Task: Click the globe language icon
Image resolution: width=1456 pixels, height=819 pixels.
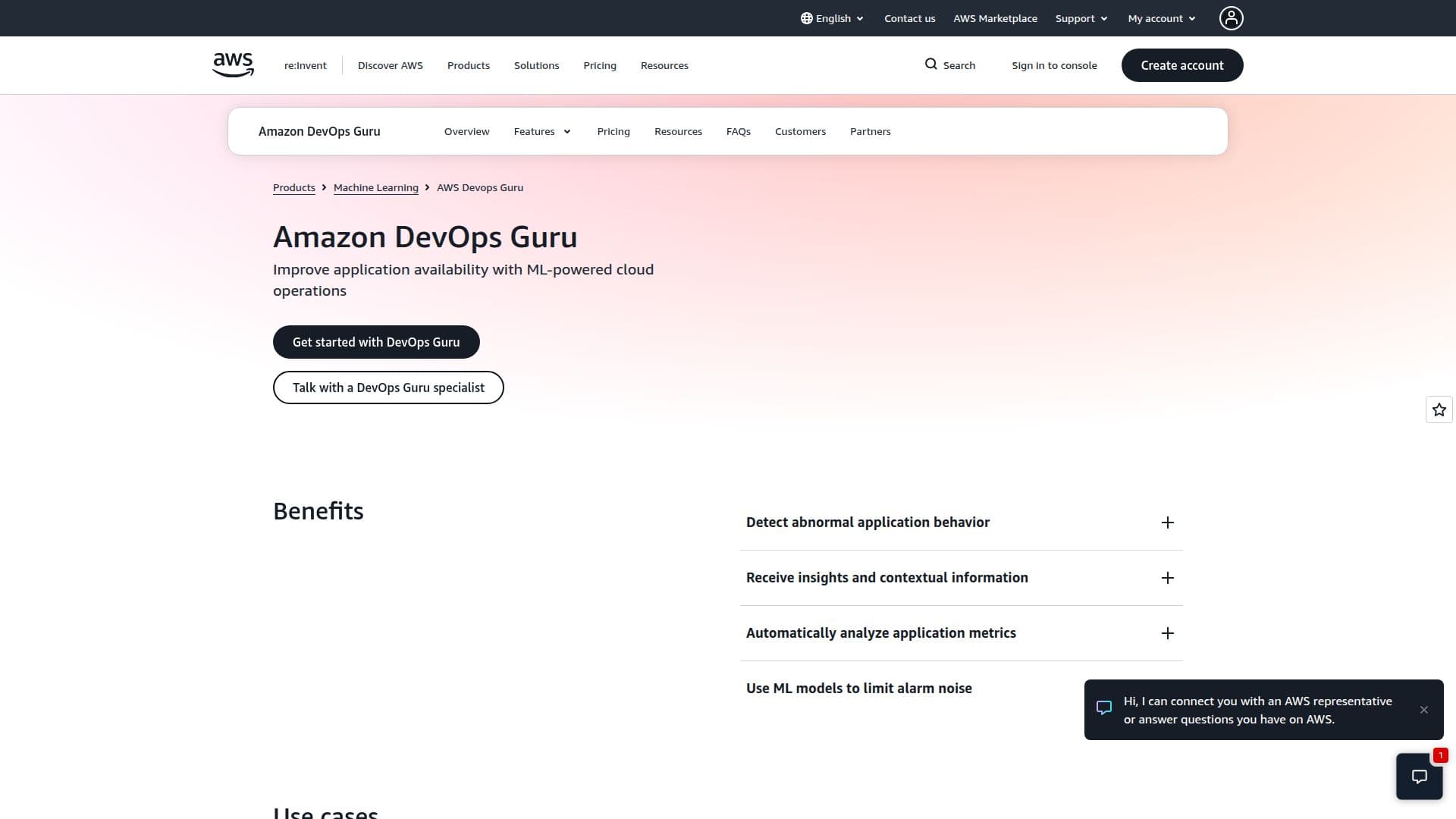Action: pyautogui.click(x=806, y=18)
